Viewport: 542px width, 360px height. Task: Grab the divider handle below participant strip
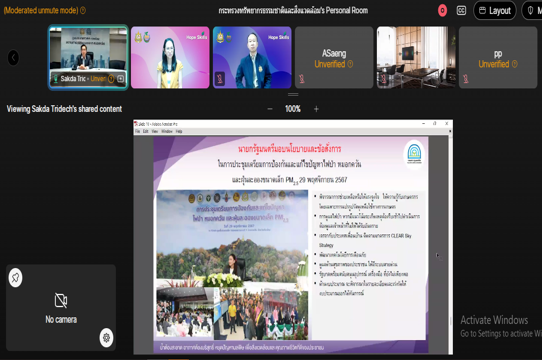click(293, 94)
